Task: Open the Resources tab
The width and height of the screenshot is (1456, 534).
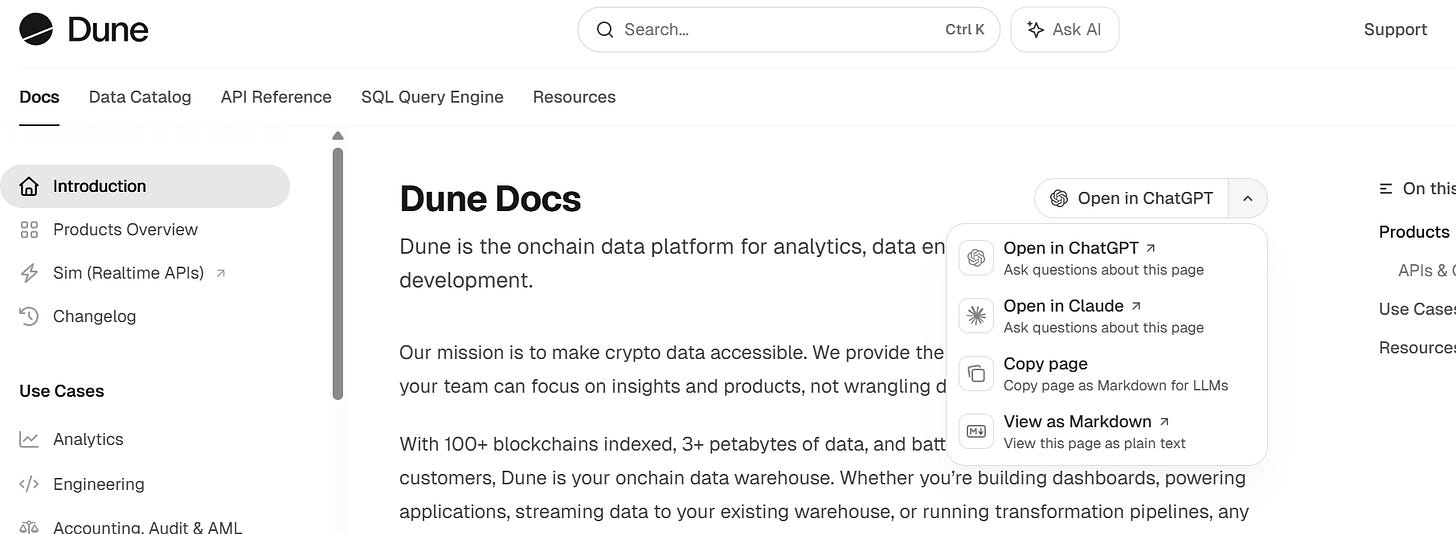Action: tap(574, 97)
